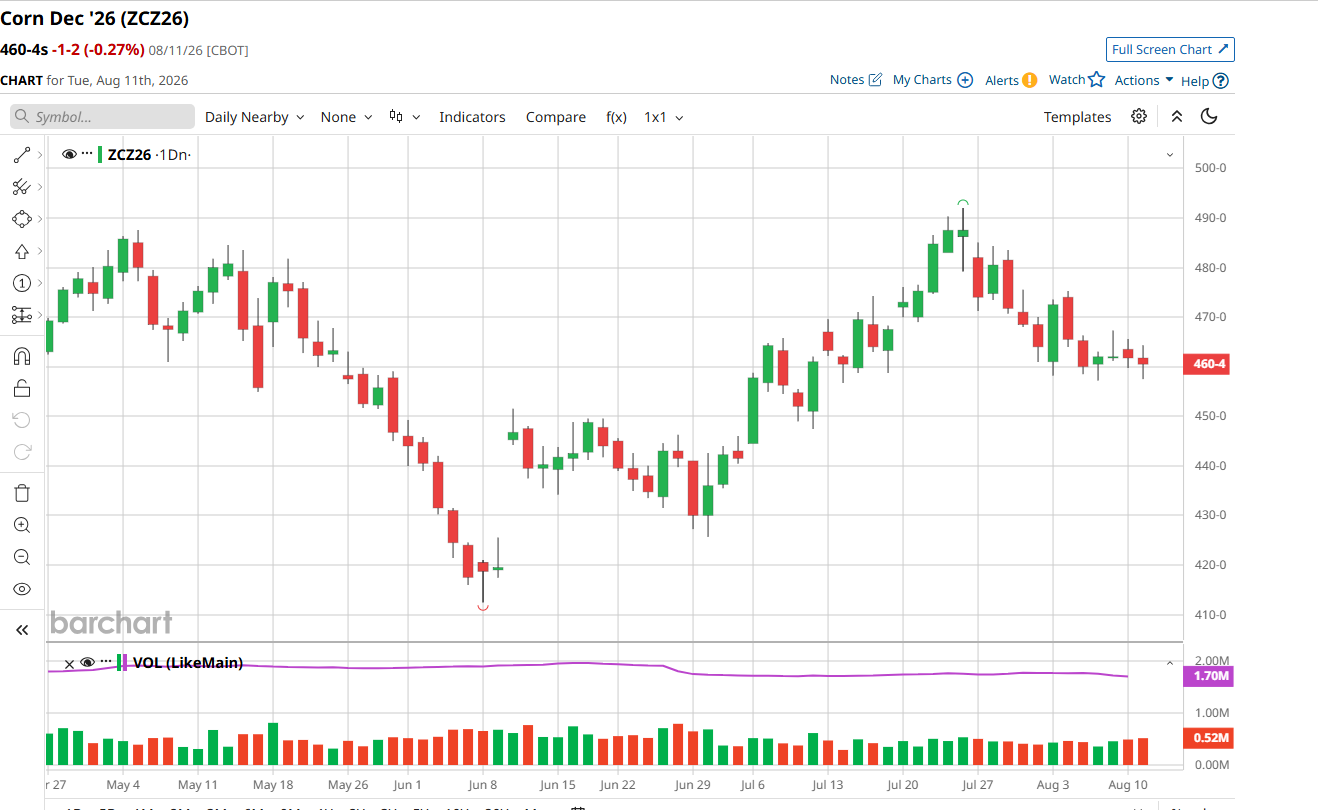
Task: Toggle visibility of all drawings
Action: [22, 589]
